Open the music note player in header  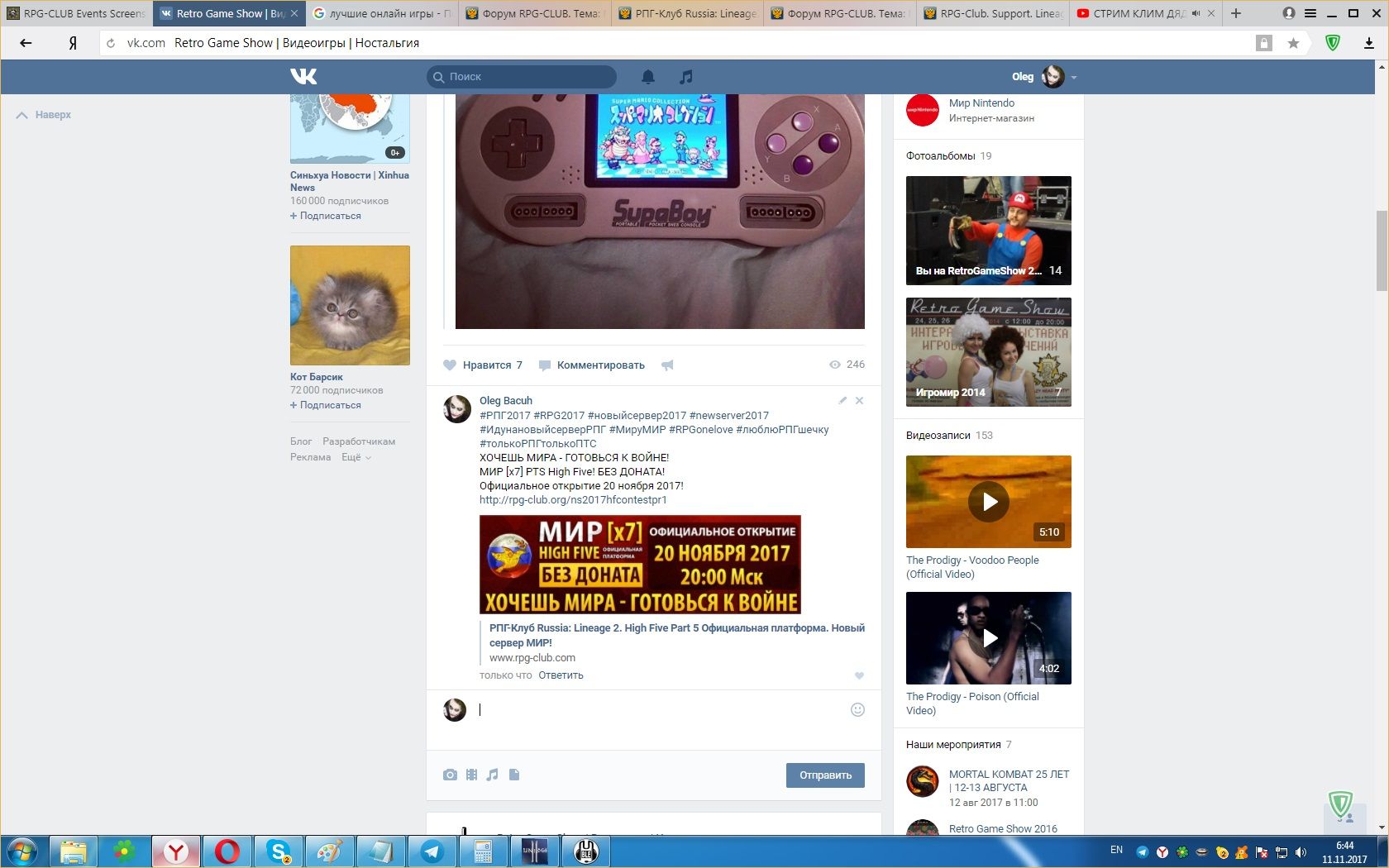point(685,76)
